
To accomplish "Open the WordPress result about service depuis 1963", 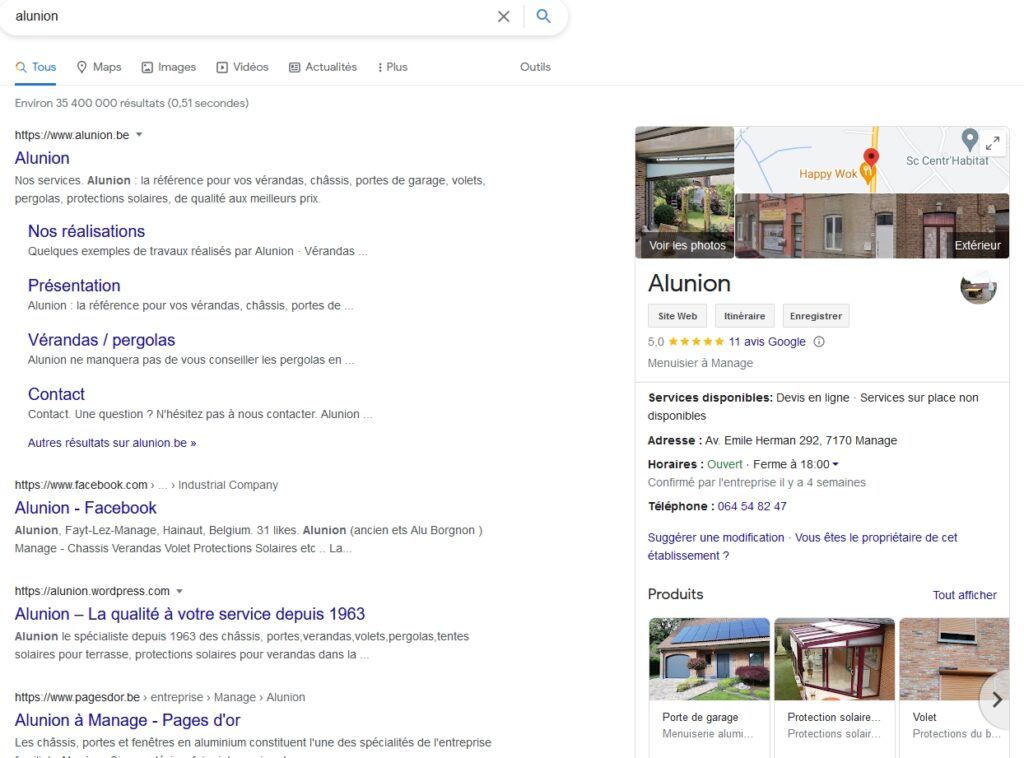I will pos(189,614).
